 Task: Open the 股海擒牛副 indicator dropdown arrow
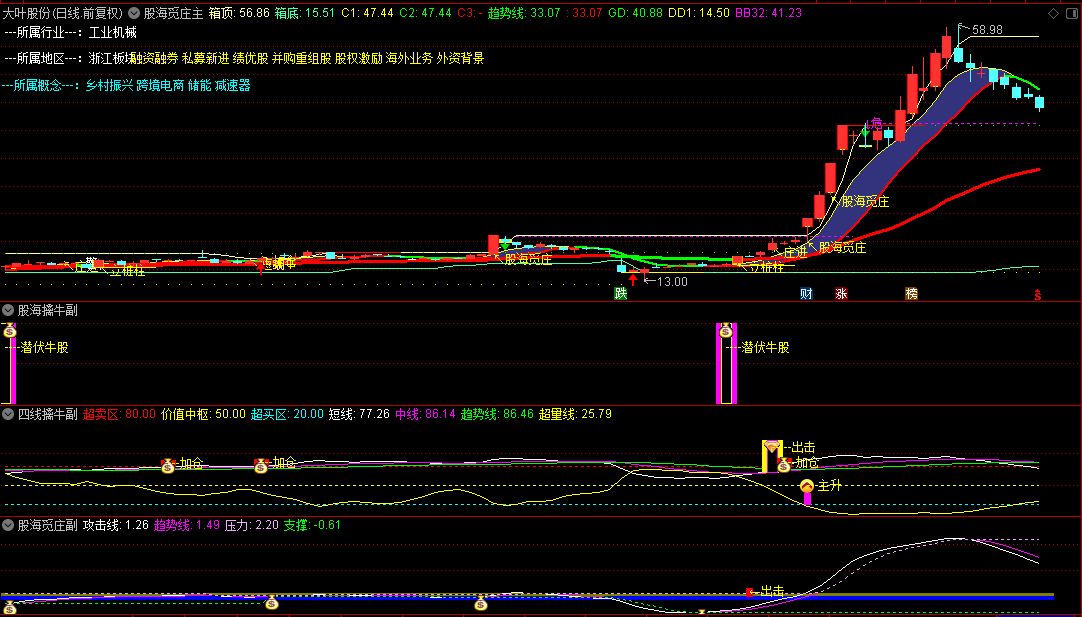9,310
